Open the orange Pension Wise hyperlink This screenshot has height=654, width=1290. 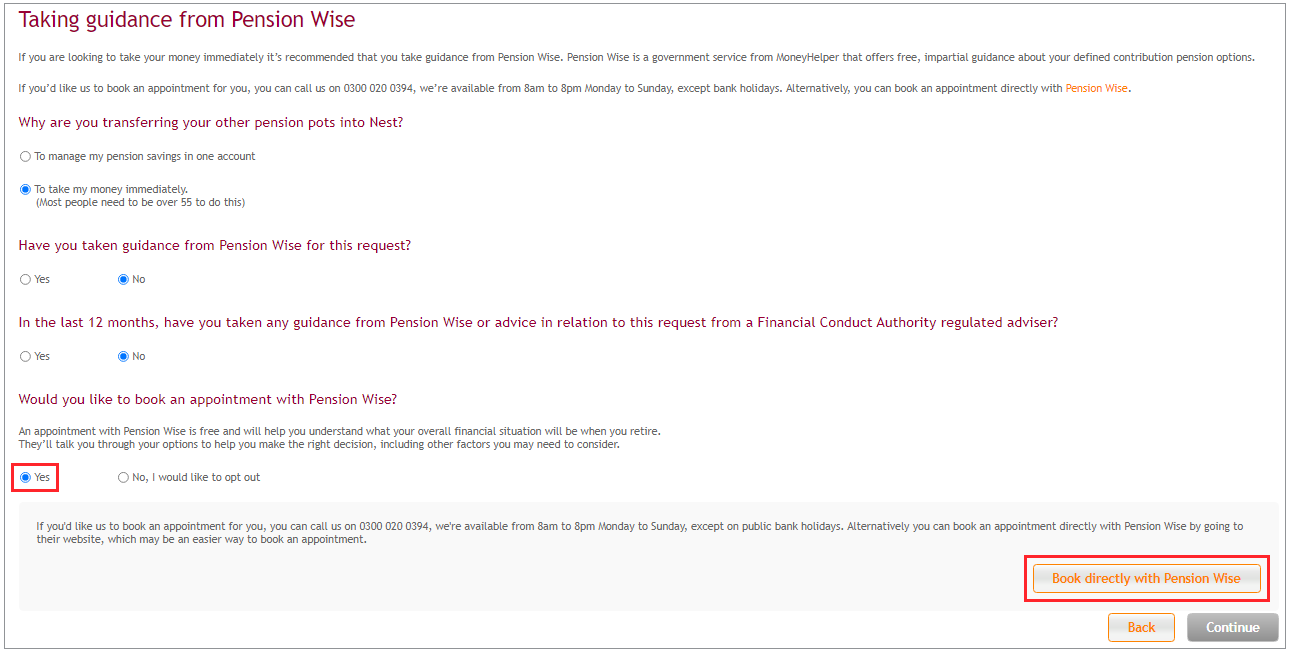coord(1096,88)
